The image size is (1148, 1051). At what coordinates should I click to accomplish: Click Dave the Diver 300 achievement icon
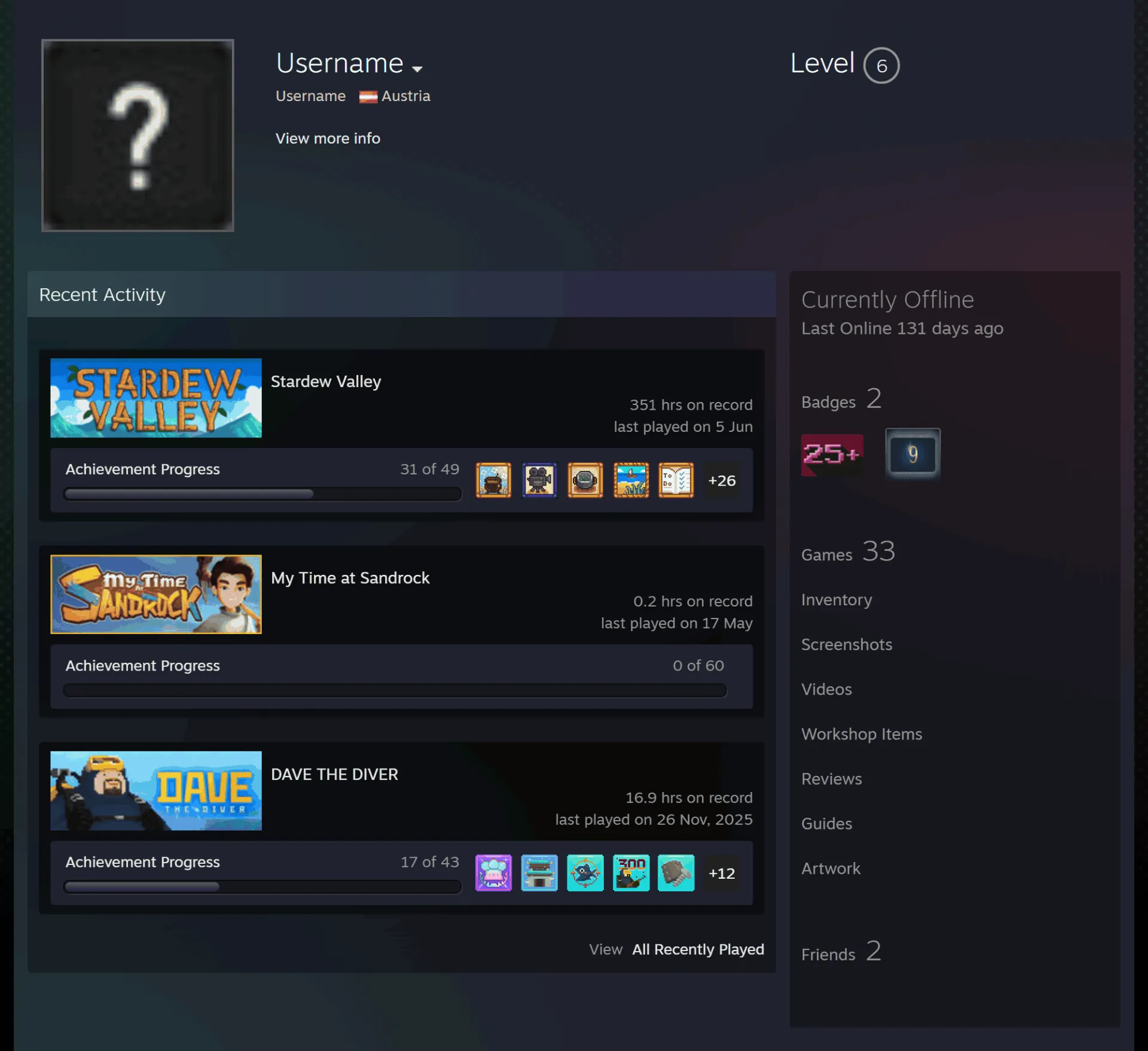pyautogui.click(x=631, y=873)
